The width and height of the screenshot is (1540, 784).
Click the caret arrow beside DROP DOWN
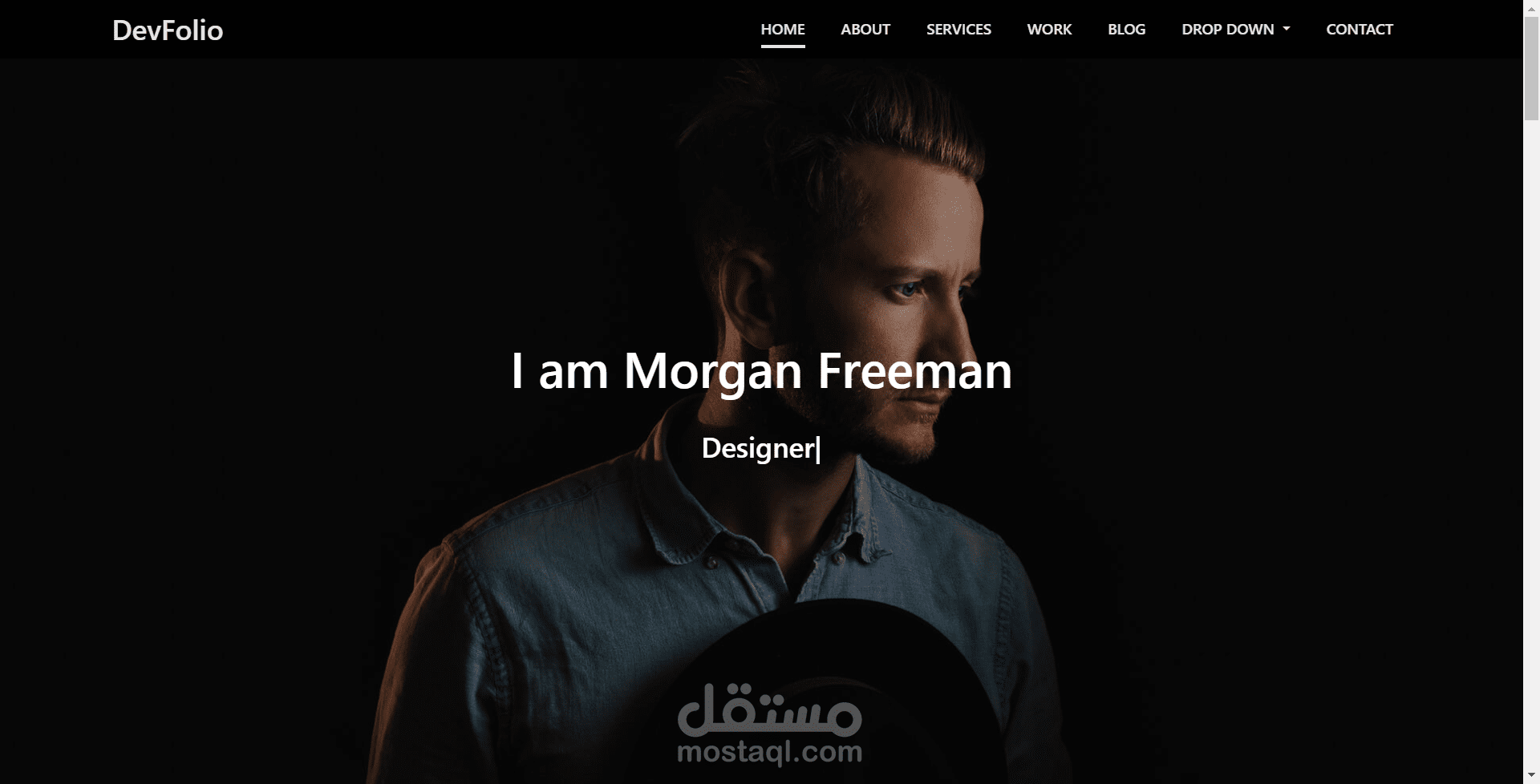[1287, 29]
